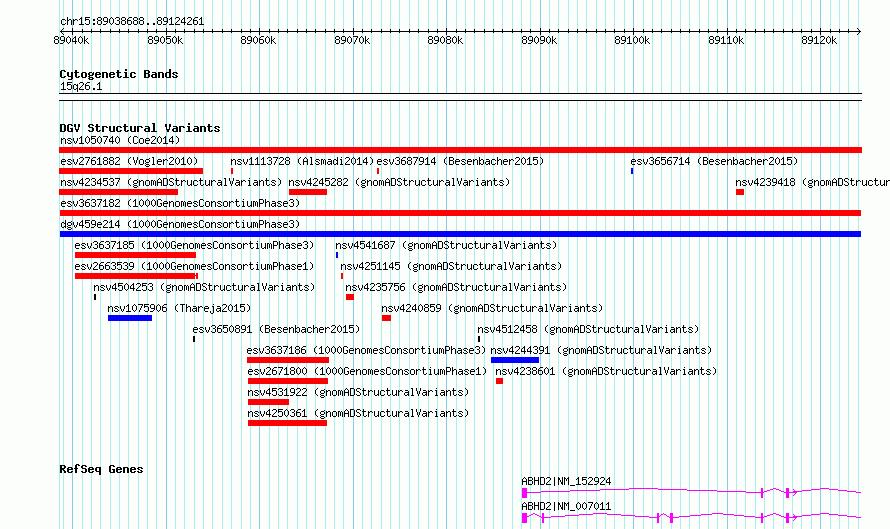
Task: Click esv3656714 (Besenbacher2015) label
Action: tap(714, 161)
